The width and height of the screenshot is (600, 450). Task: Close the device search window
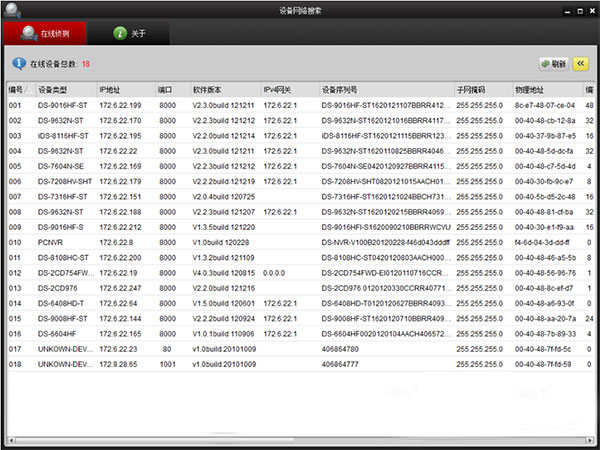coord(592,11)
